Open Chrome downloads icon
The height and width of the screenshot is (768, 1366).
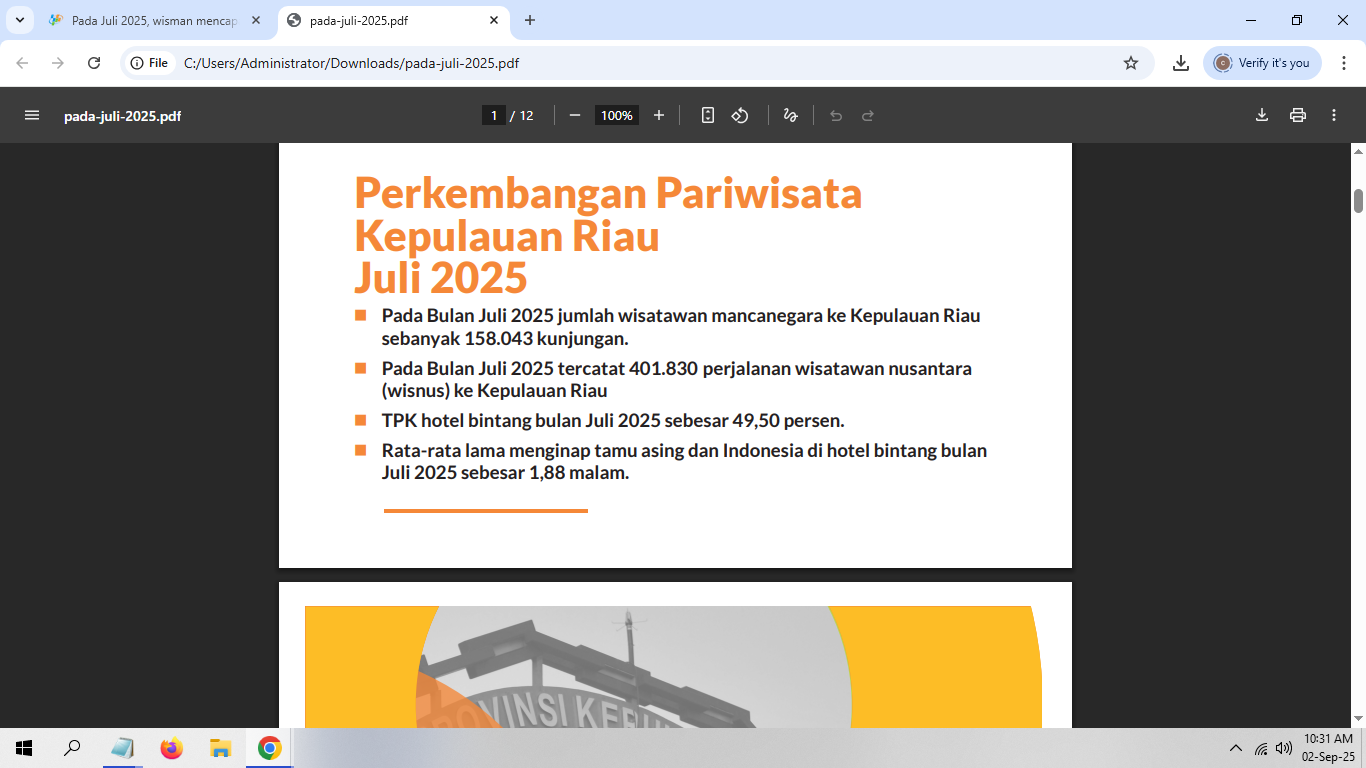coord(1181,63)
